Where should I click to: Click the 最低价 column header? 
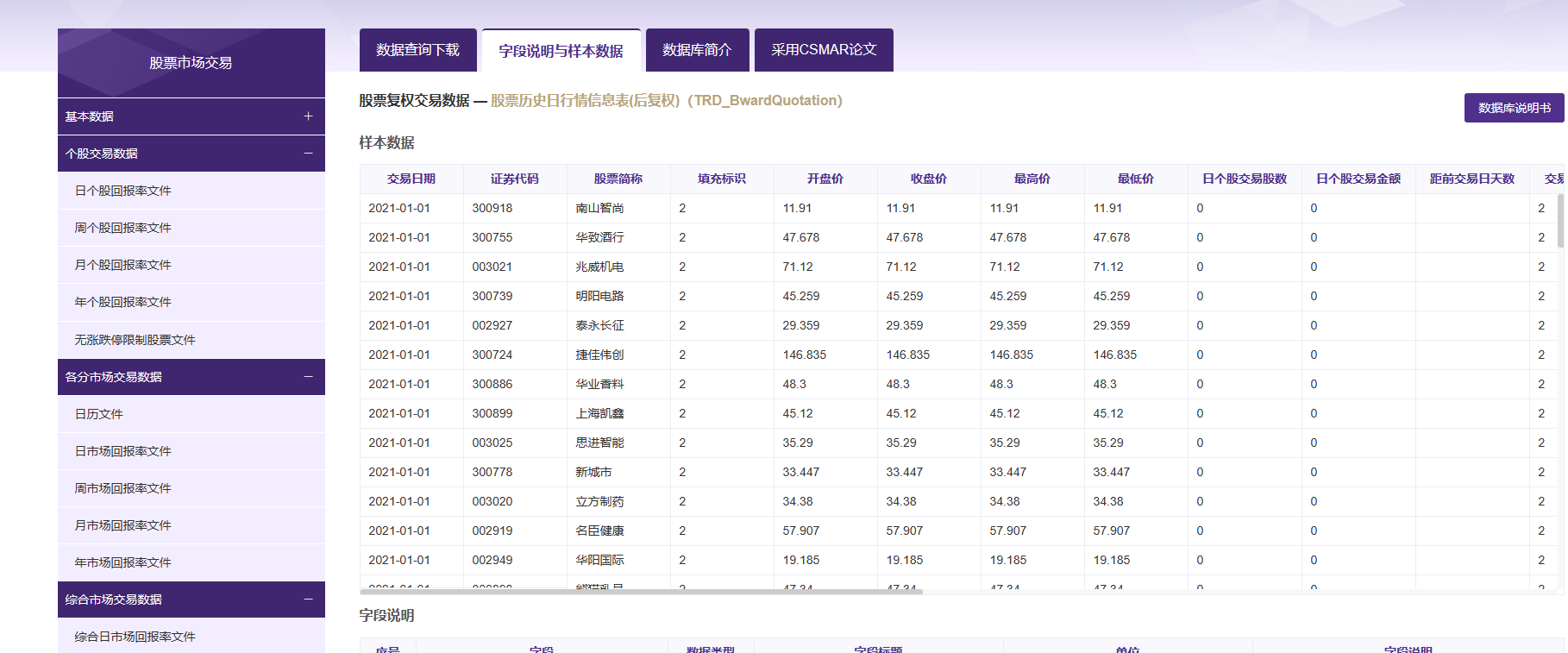pyautogui.click(x=1136, y=179)
